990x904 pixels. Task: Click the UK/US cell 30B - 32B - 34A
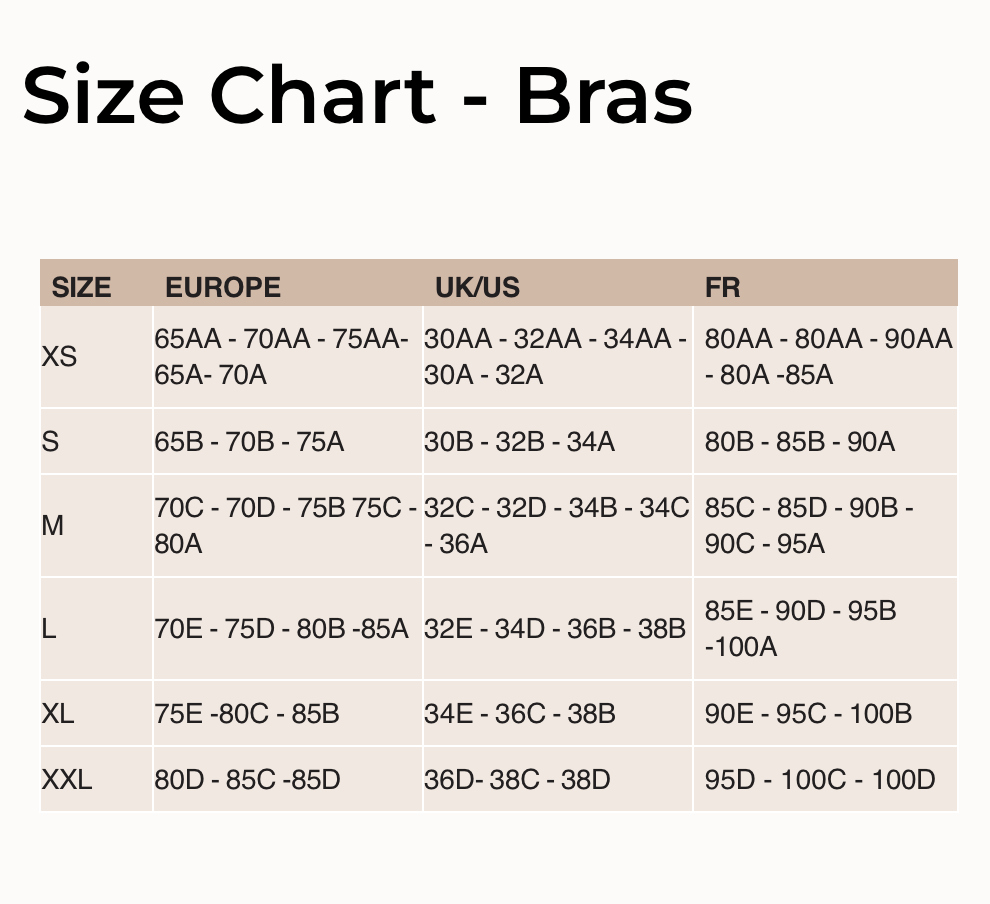[x=519, y=441]
